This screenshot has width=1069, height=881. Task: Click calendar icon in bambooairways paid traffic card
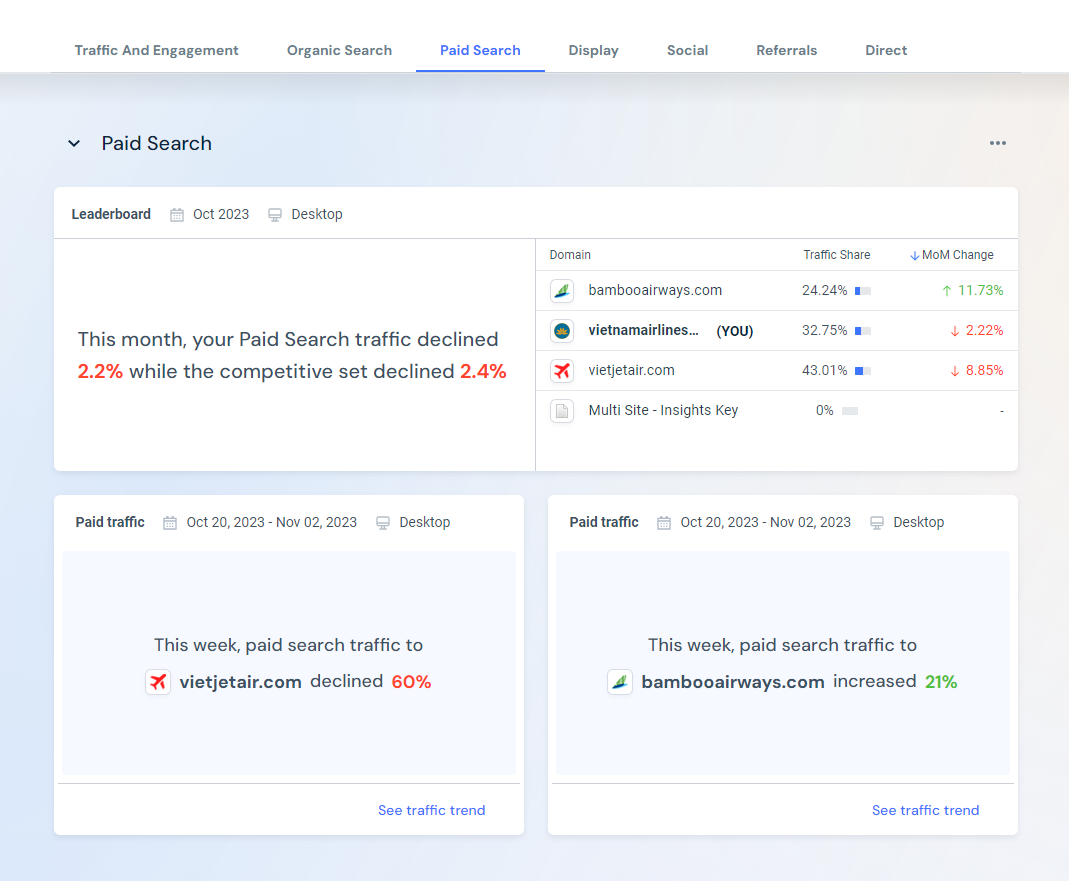point(663,523)
